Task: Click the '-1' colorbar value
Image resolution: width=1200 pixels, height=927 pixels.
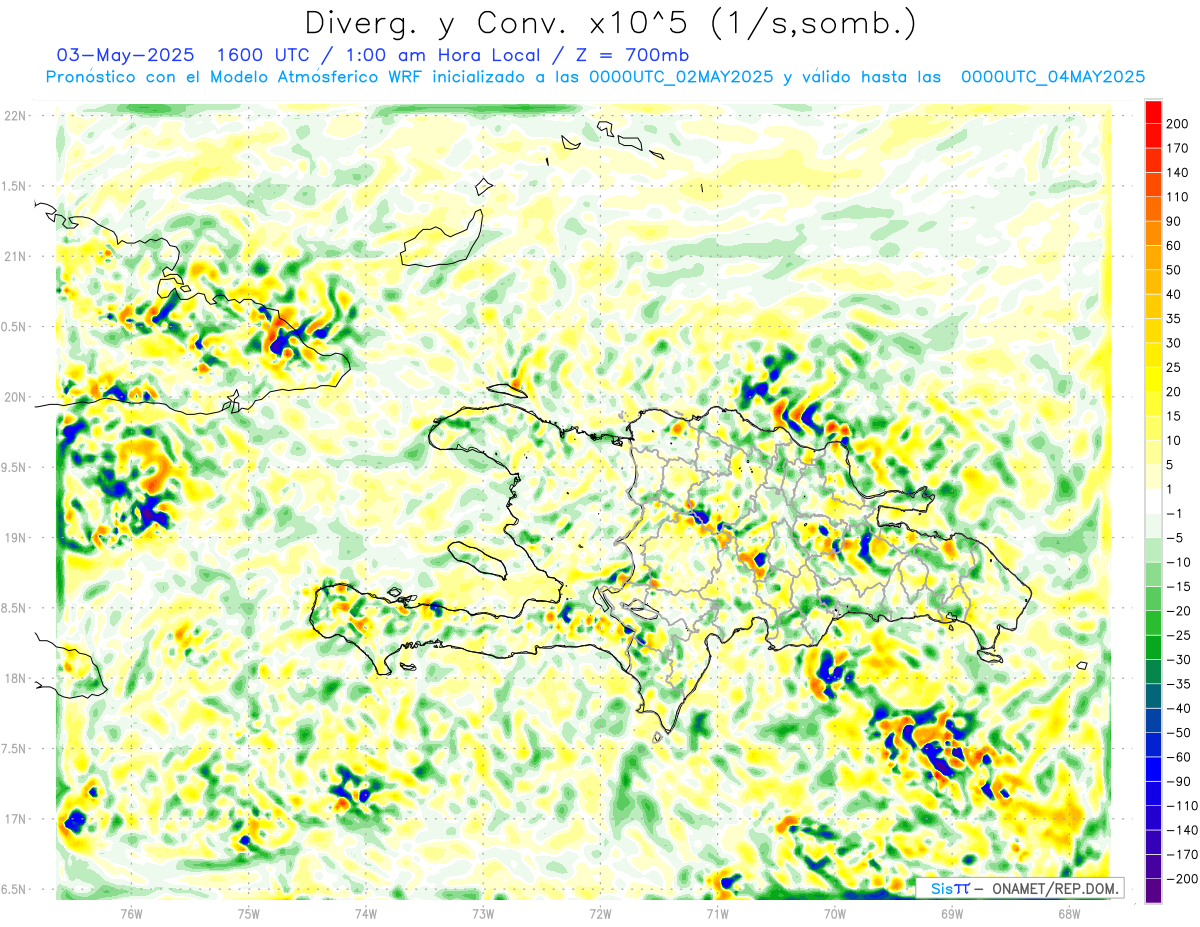Action: 1174,513
